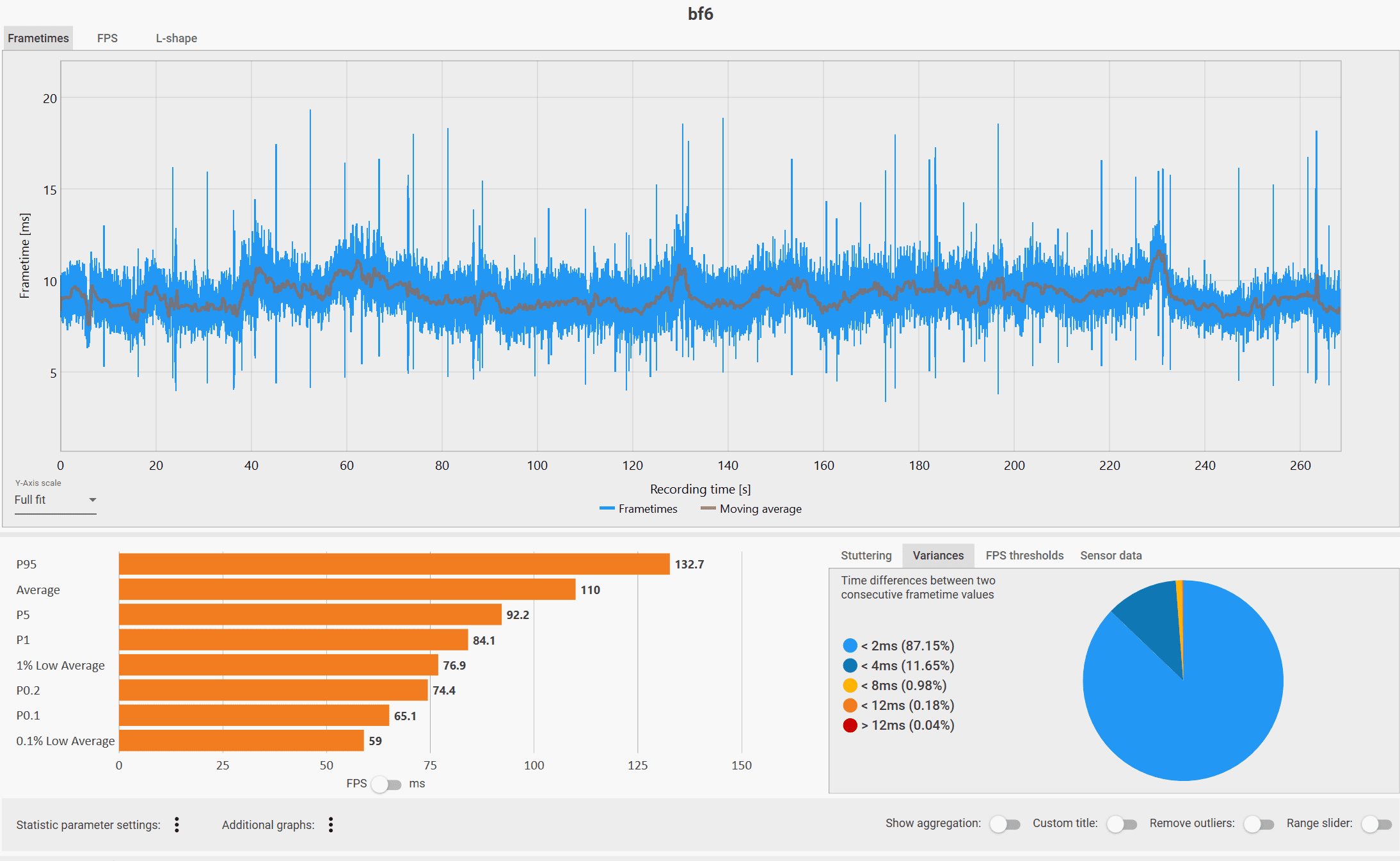This screenshot has height=861, width=1400.
Task: Open the FPS thresholds tab
Action: (x=1024, y=556)
